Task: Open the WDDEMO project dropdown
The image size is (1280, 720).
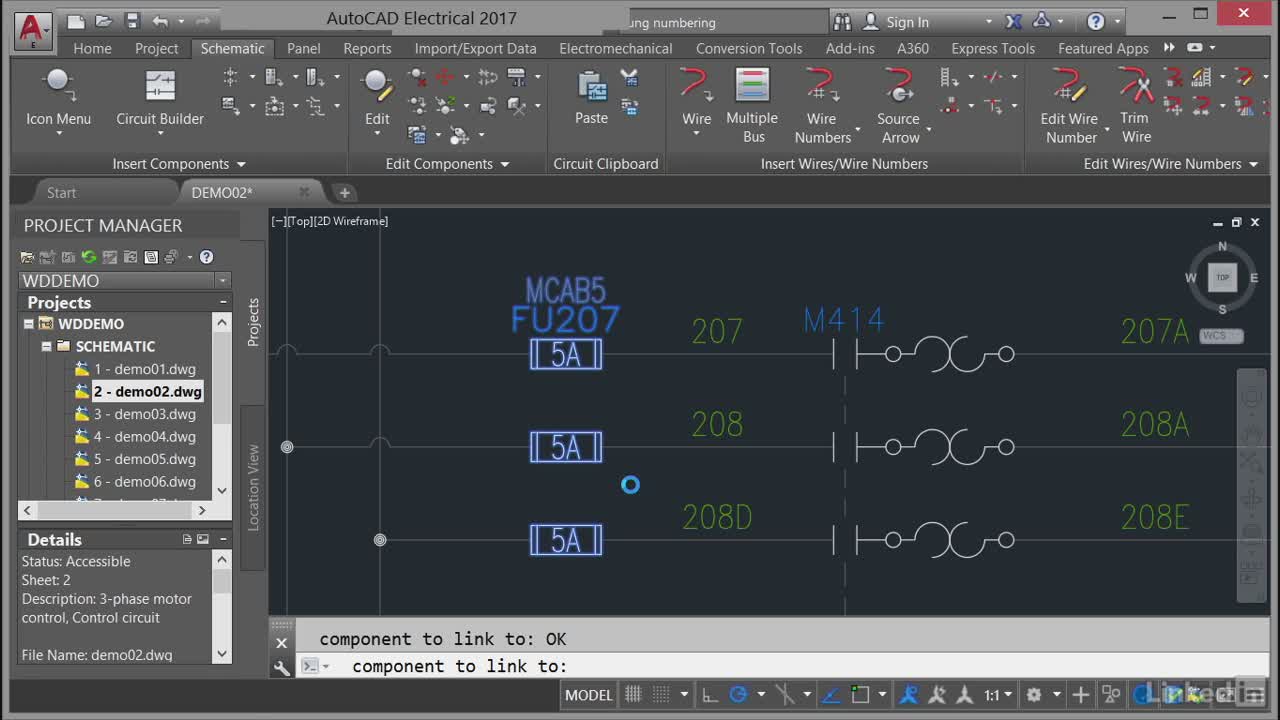Action: (223, 281)
